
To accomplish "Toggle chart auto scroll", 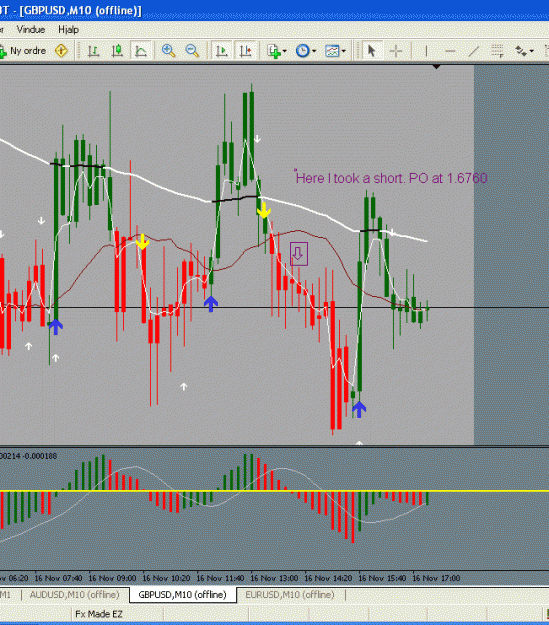I will [221, 51].
